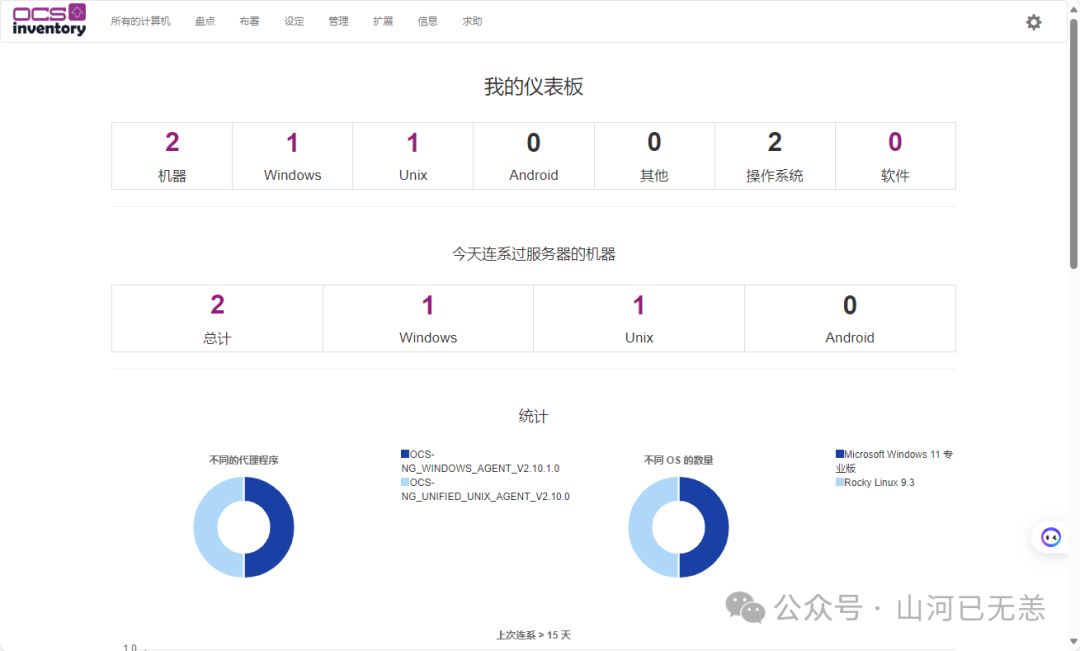
Task: Click the 机器 count of 2
Action: click(172, 142)
